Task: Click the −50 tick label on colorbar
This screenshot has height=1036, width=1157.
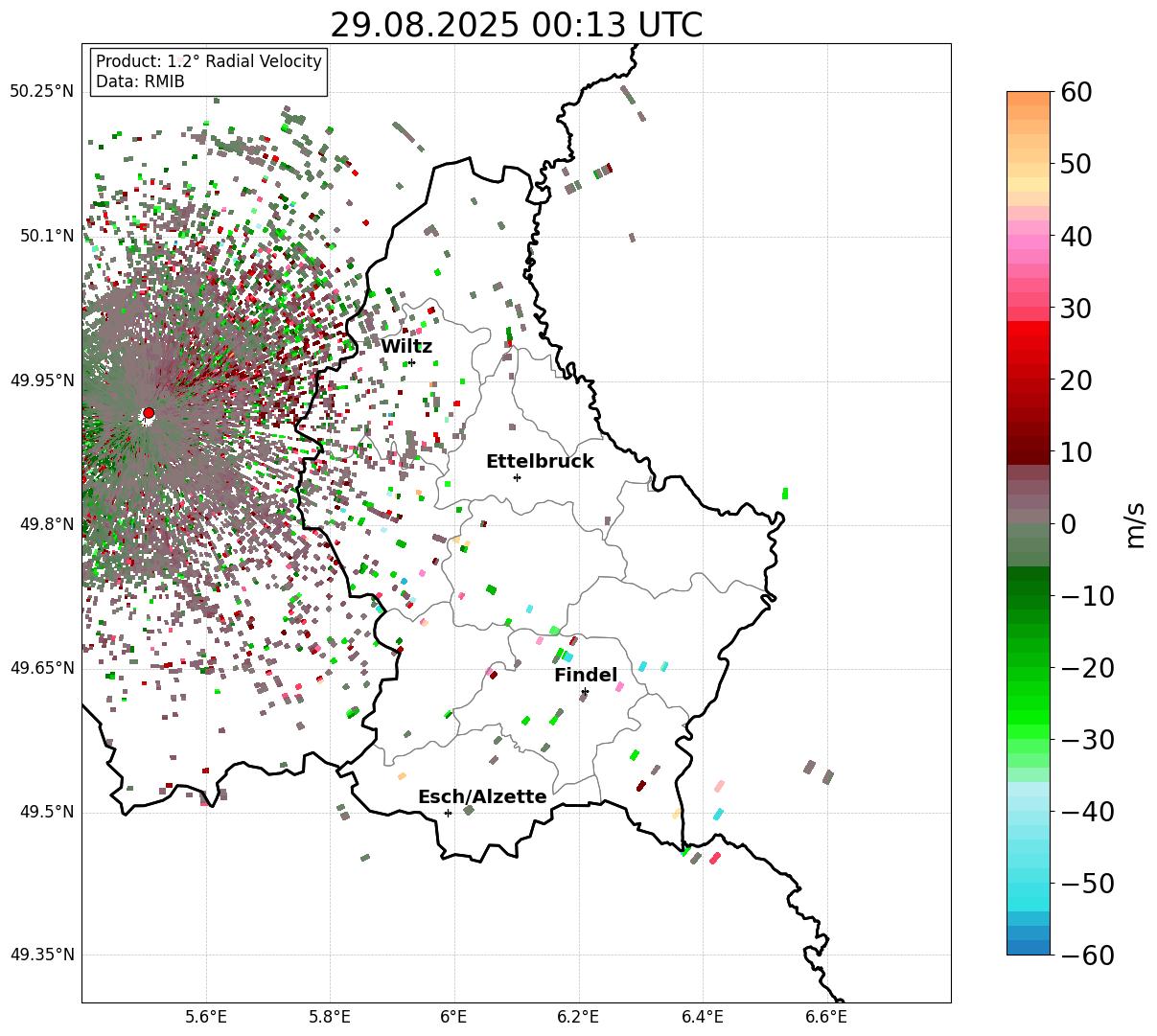Action: tap(1087, 884)
